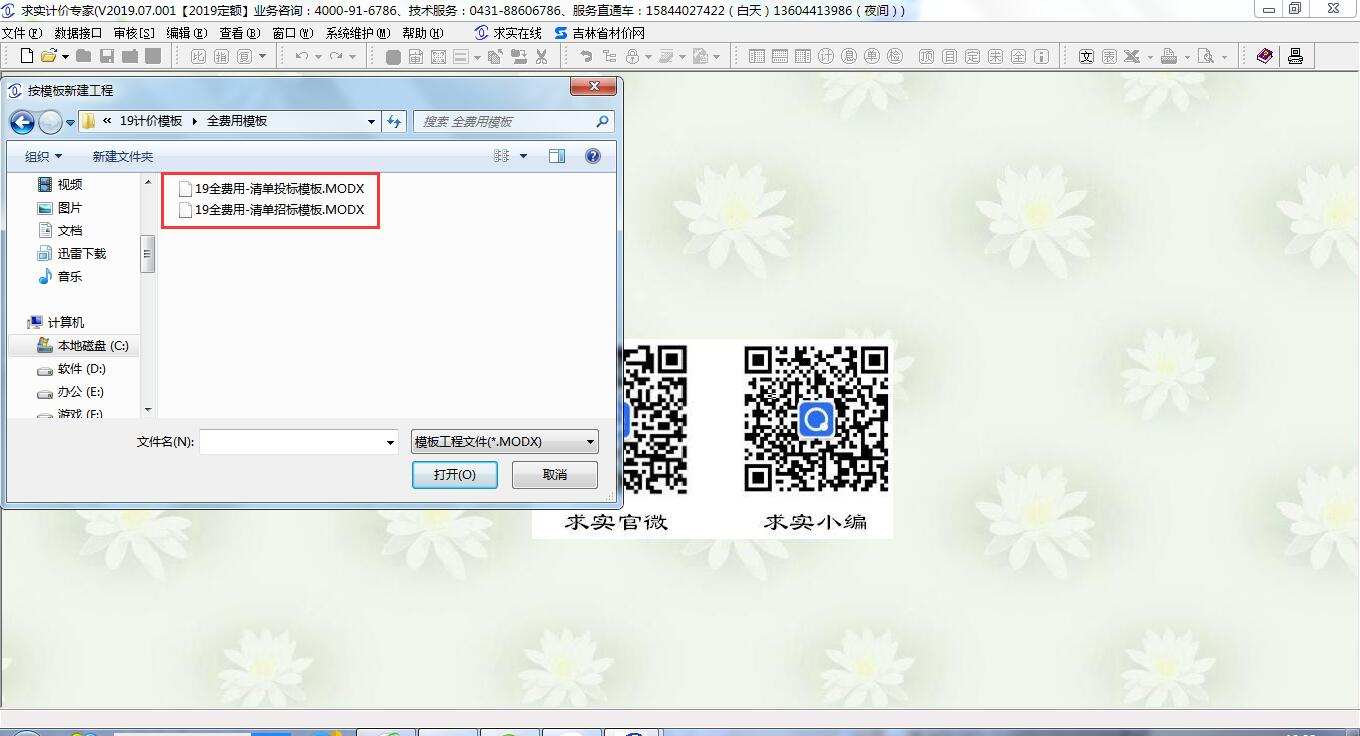Click 取消 to cancel the dialog
The image size is (1360, 736).
tap(555, 475)
